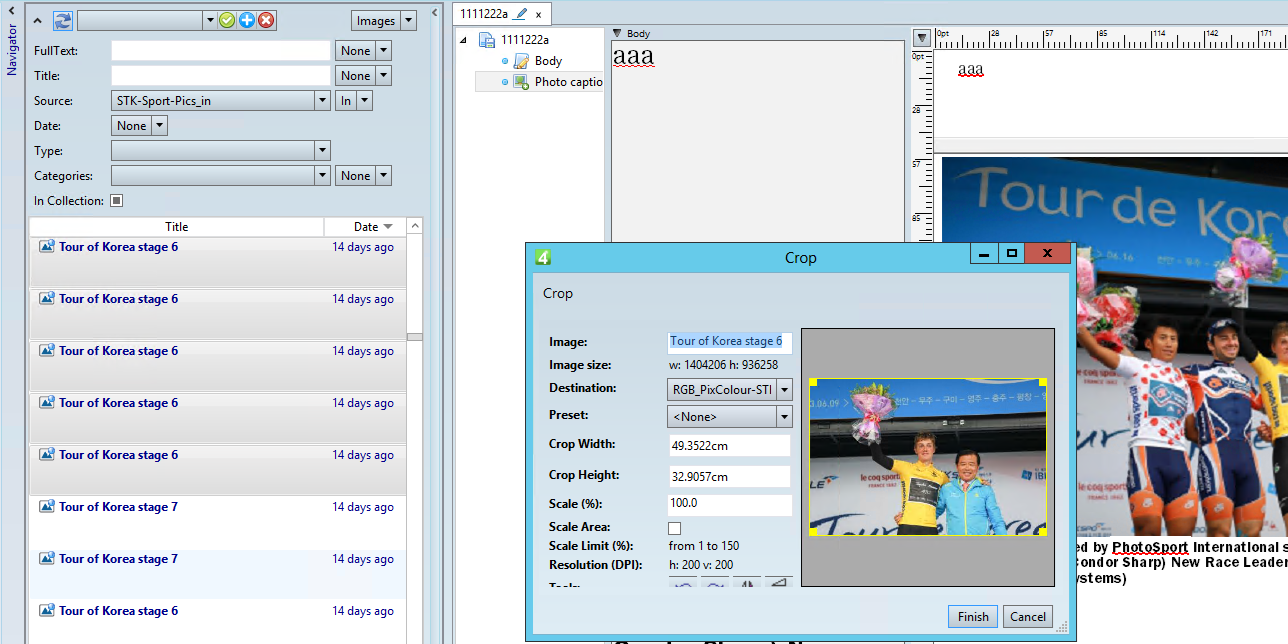Screen dimensions: 1288x644
Task: Click the Crop Width field
Action: pyautogui.click(x=730, y=445)
